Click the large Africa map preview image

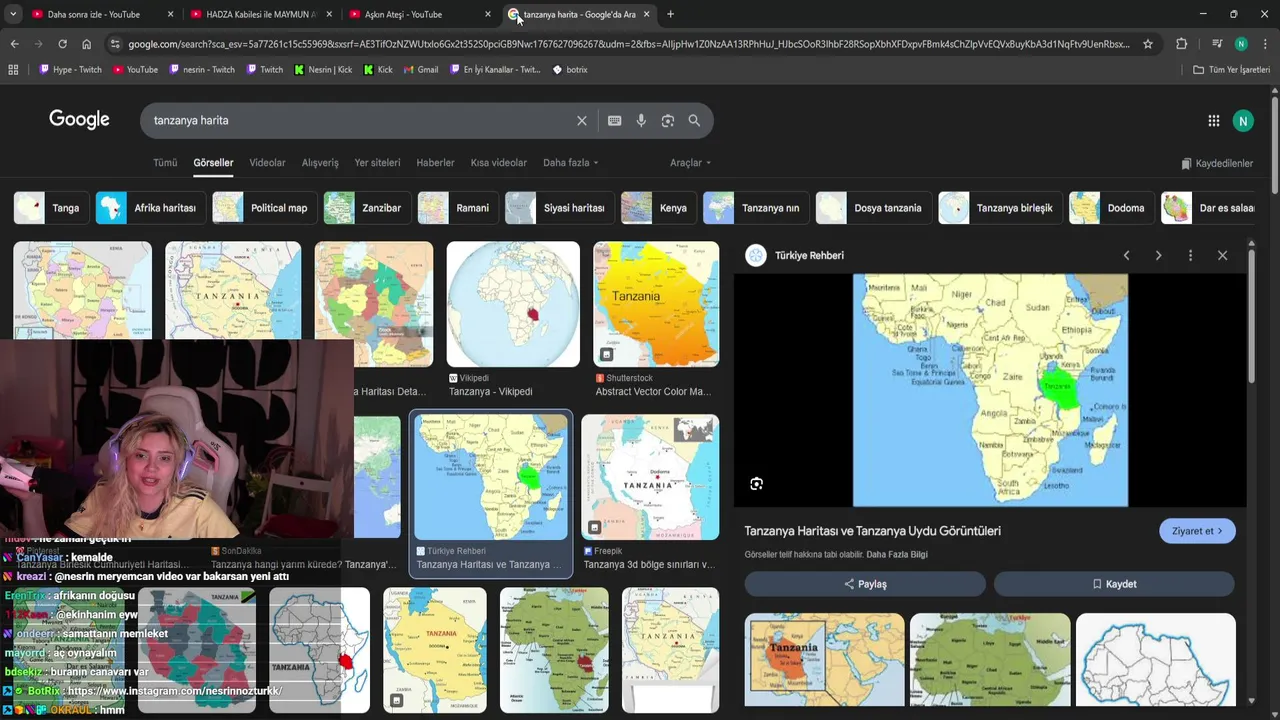990,390
